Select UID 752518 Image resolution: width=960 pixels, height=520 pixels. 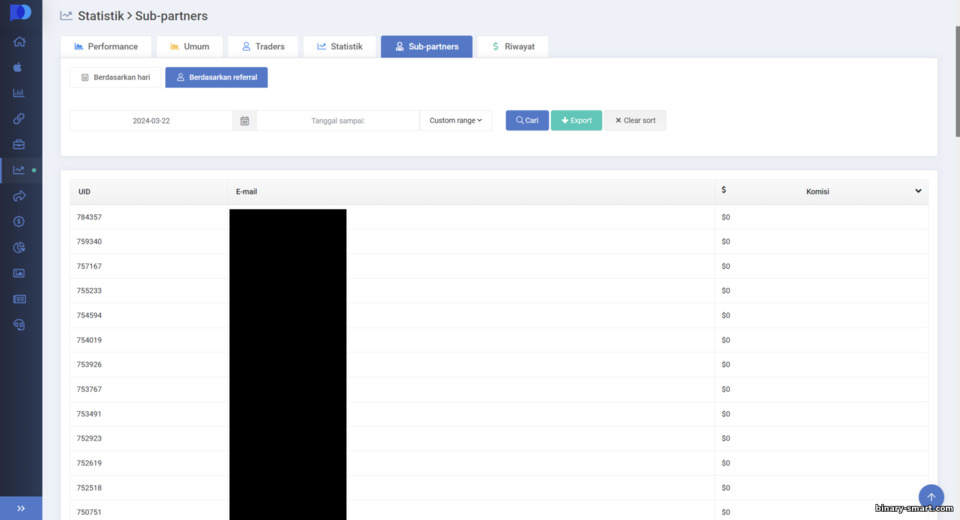(x=89, y=488)
